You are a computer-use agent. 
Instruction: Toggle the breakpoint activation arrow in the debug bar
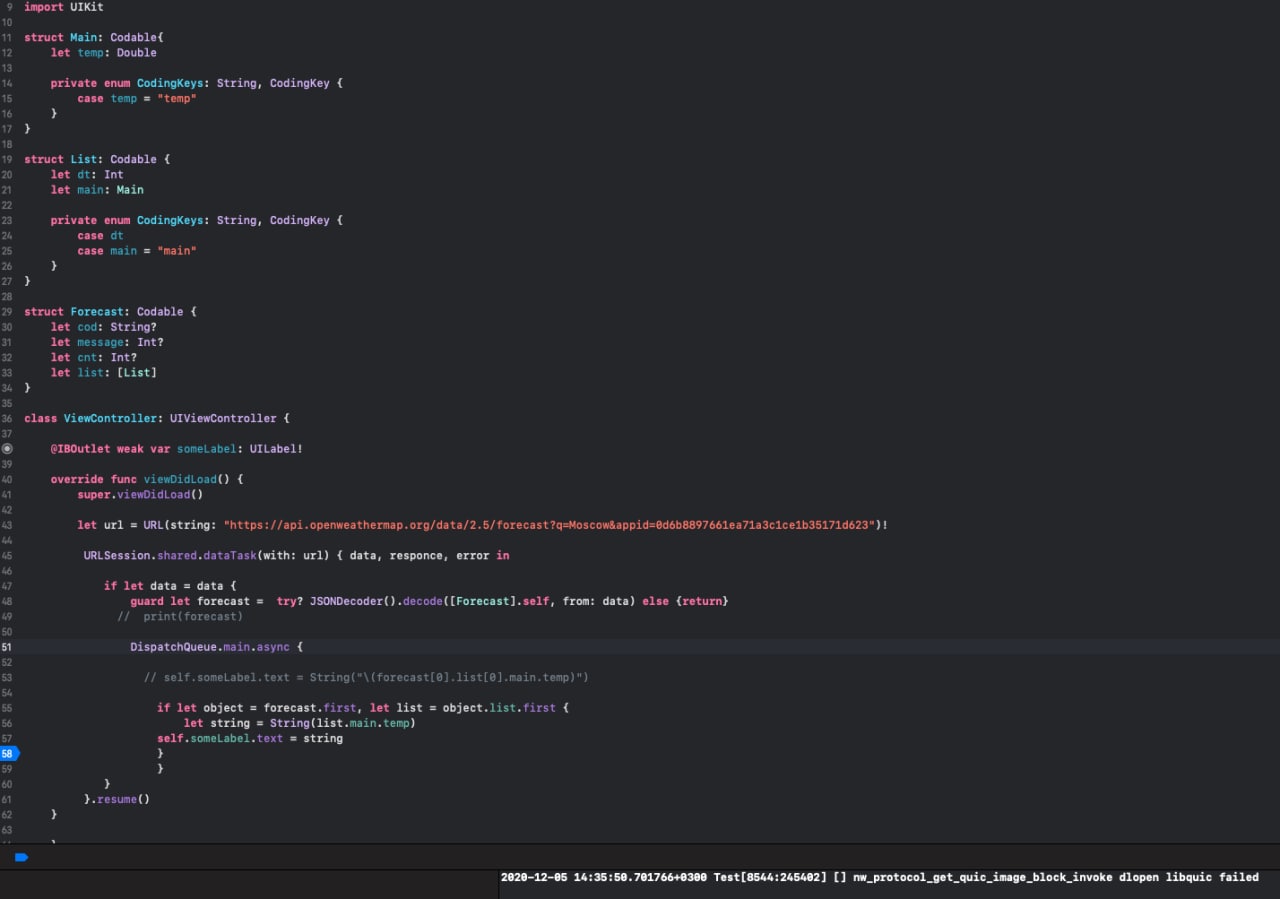[x=21, y=857]
